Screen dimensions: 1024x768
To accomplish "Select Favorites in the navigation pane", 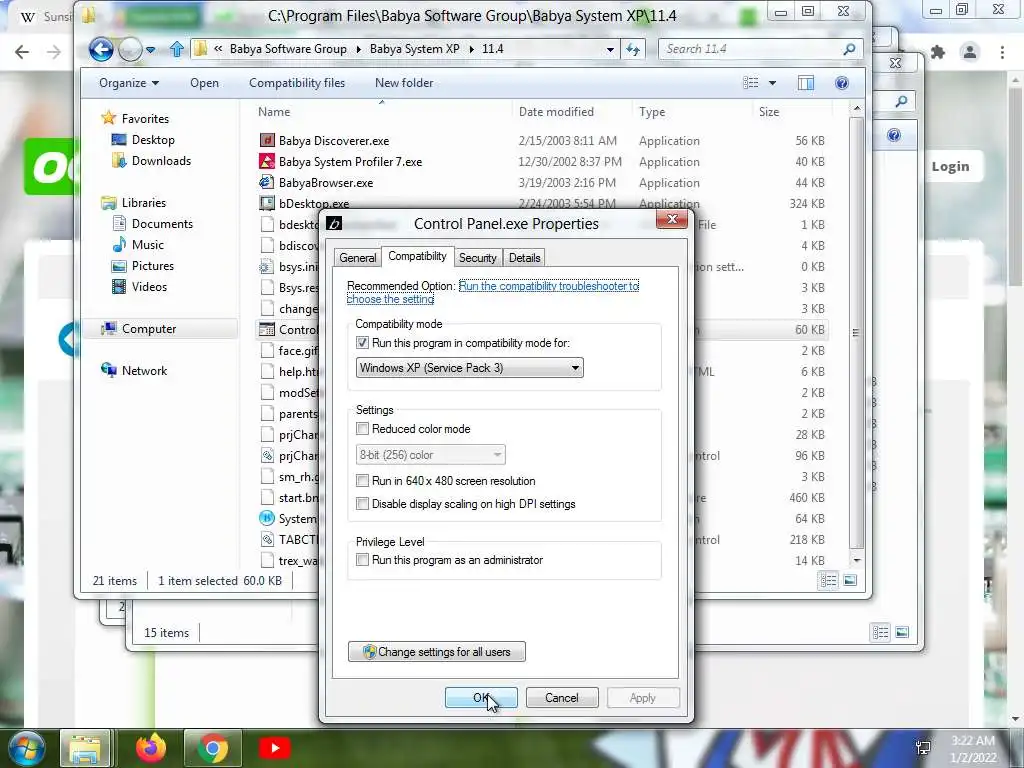I will pos(145,119).
